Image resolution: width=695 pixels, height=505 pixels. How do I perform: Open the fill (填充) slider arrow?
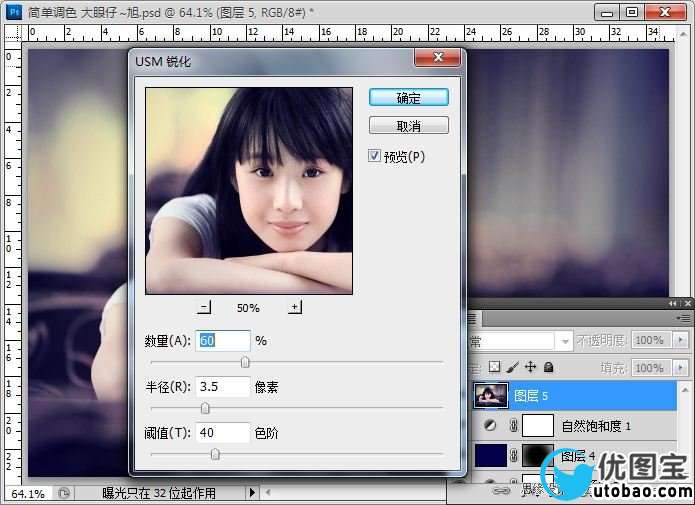click(682, 368)
